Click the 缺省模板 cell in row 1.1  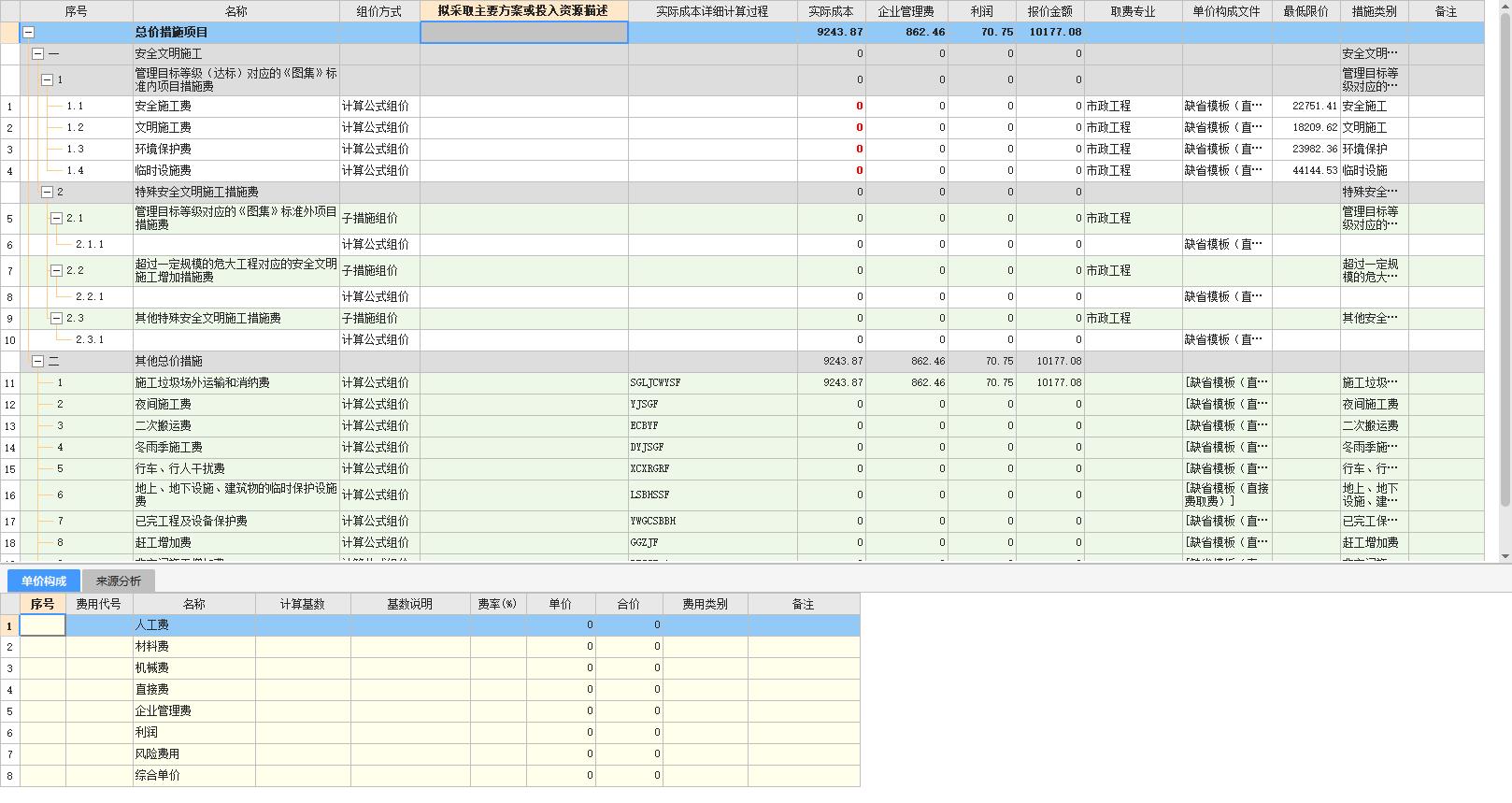tap(1227, 107)
